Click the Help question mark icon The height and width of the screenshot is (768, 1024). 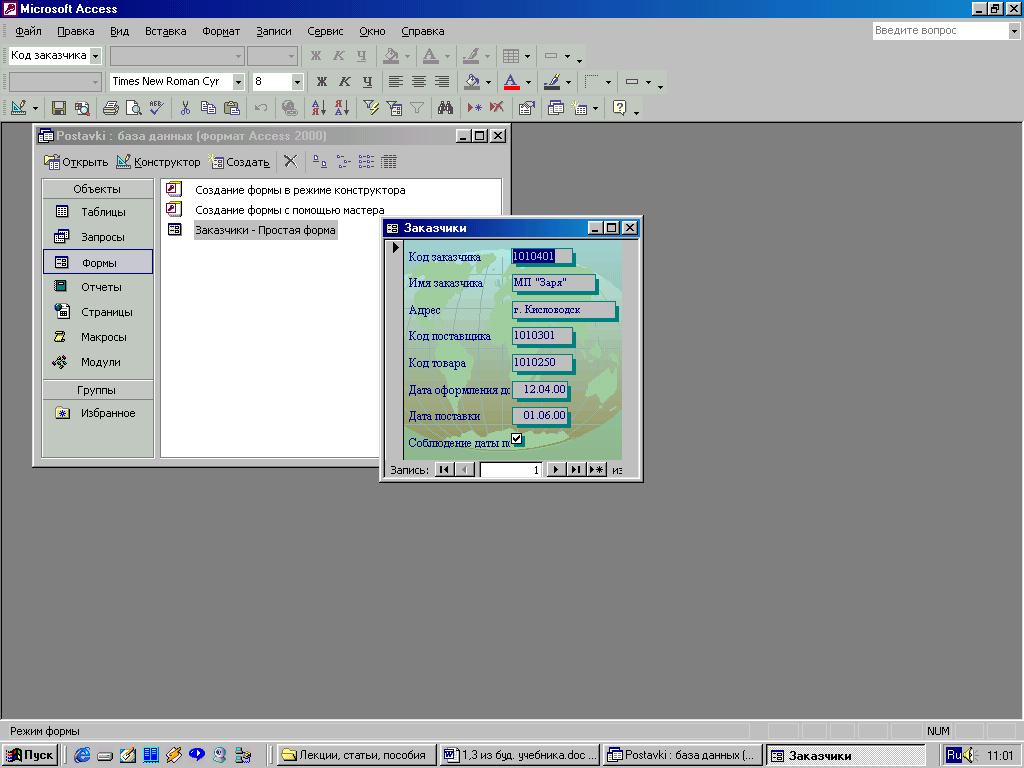(x=620, y=108)
